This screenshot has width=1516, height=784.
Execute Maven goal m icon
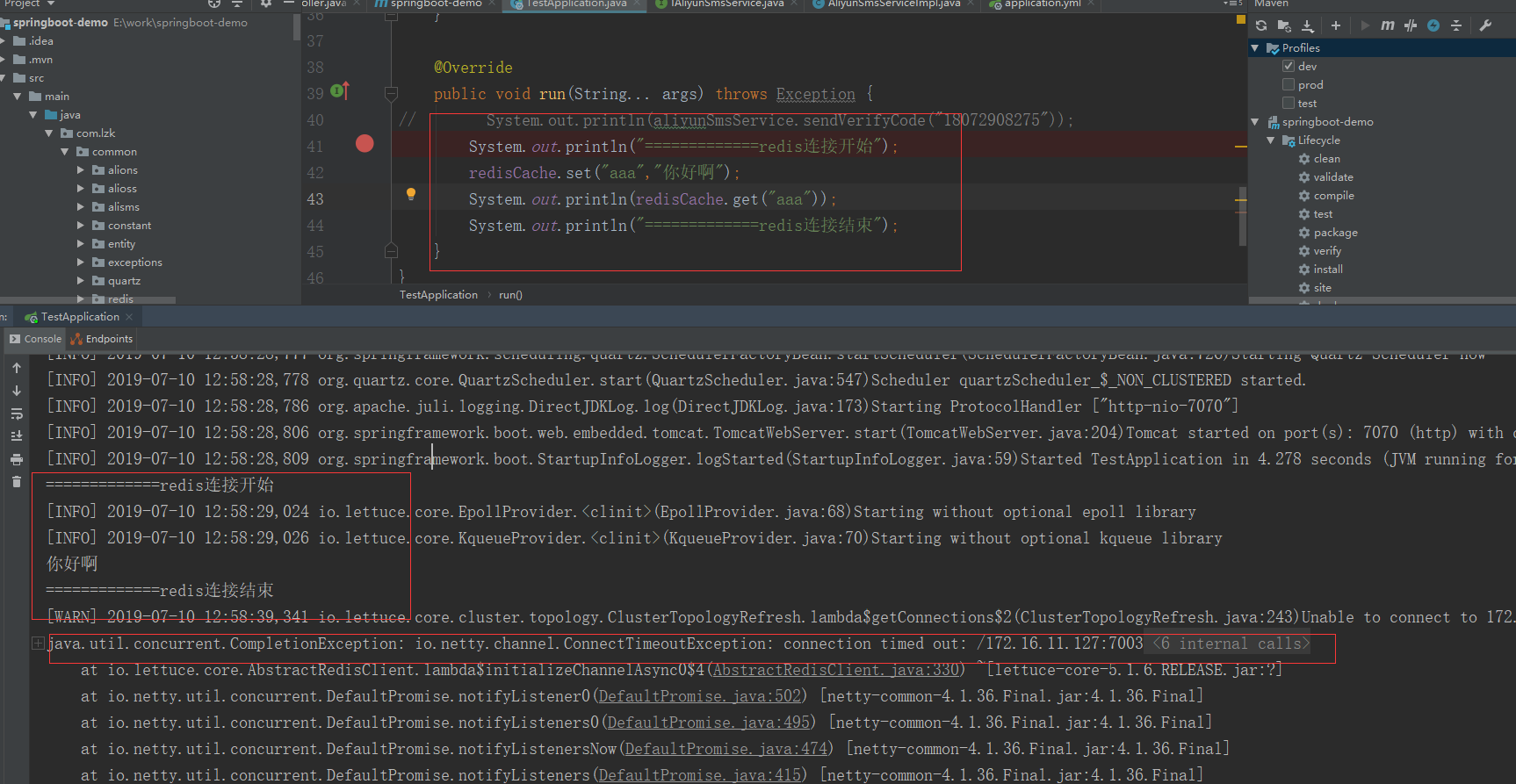(1387, 25)
